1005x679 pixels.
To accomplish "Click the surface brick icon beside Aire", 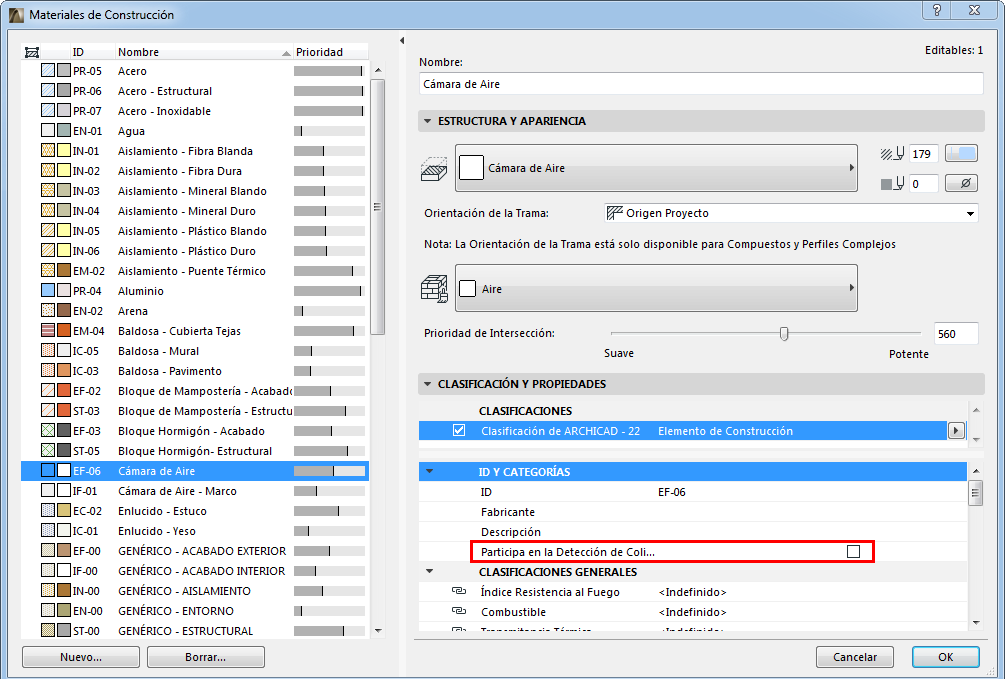I will pyautogui.click(x=434, y=288).
